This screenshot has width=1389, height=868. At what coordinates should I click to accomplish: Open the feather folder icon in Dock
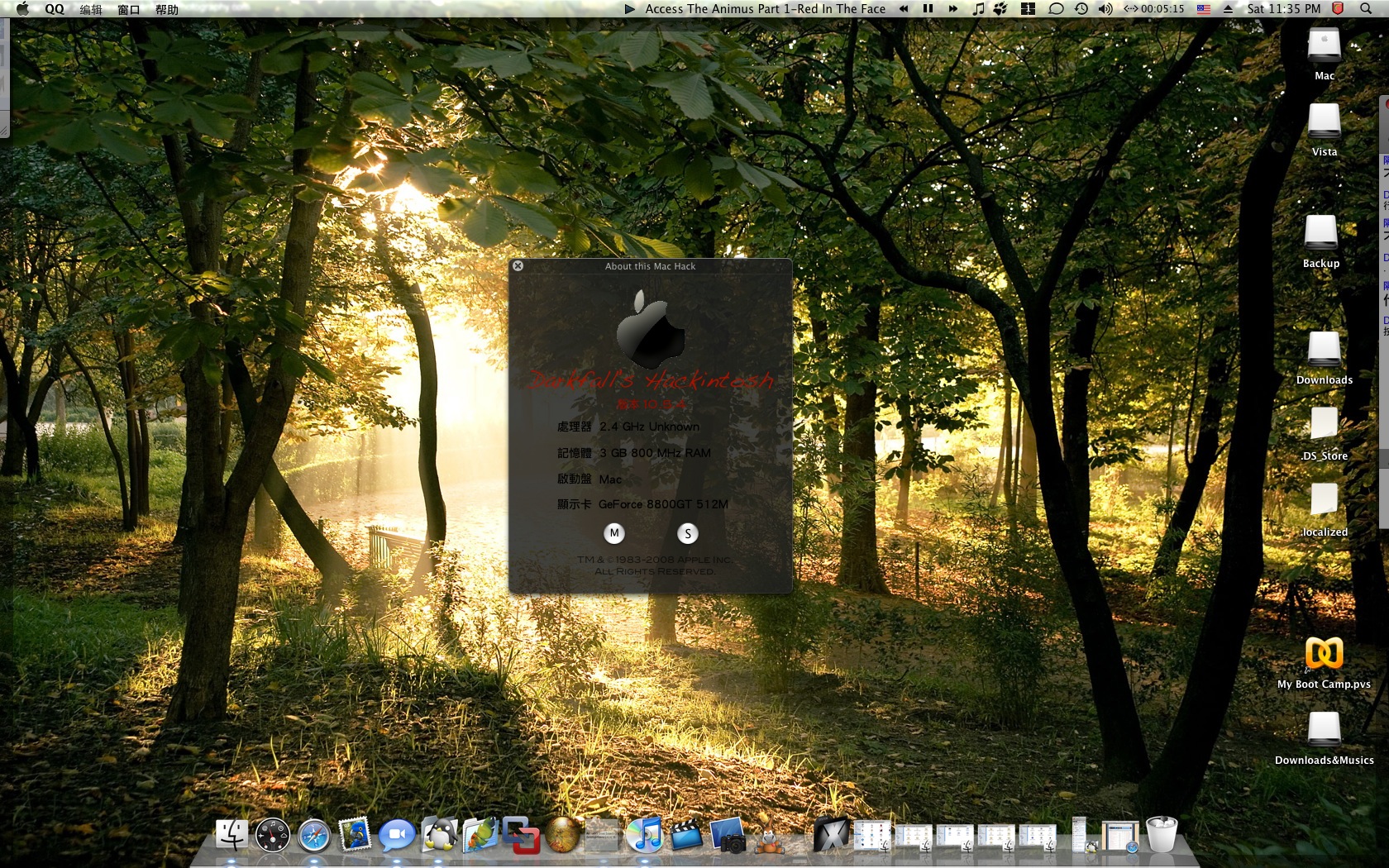tap(480, 835)
